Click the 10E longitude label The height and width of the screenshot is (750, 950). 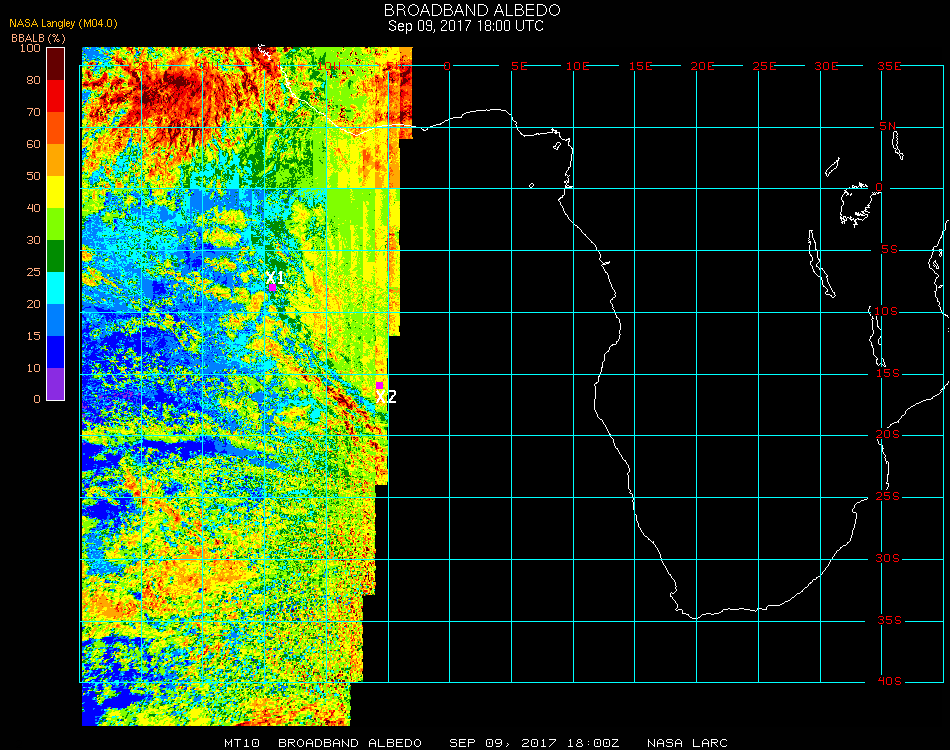pos(577,66)
